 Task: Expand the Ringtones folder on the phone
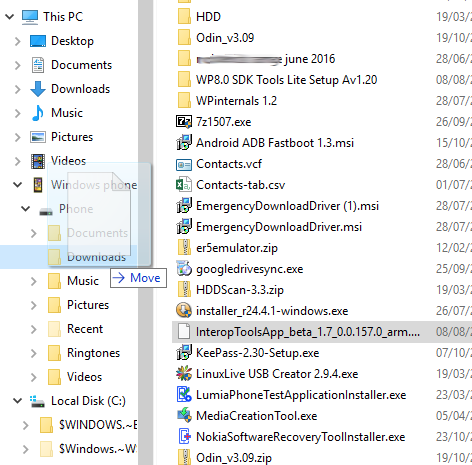tap(34, 353)
